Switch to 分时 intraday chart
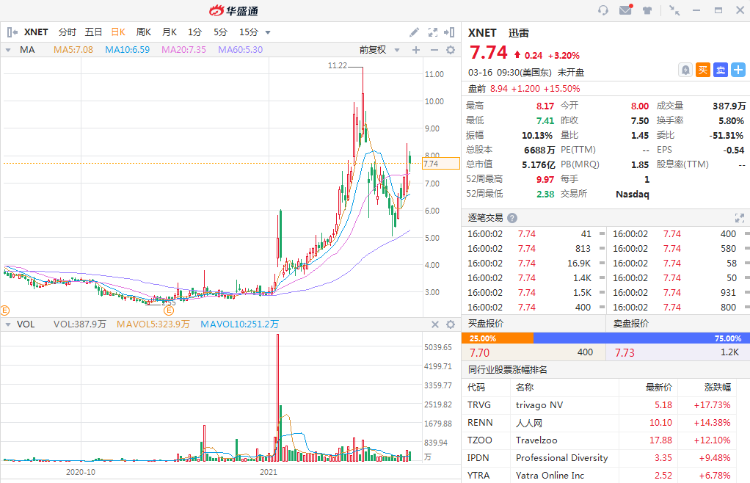750x483 pixels. 67,32
